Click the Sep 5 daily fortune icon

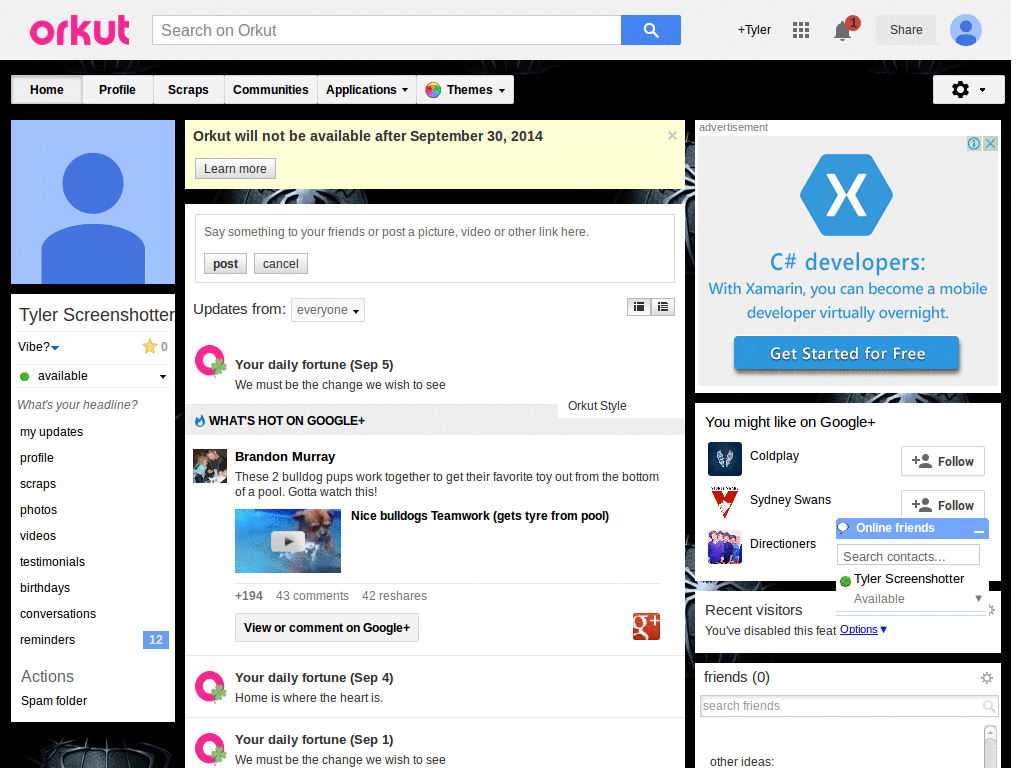click(x=210, y=361)
